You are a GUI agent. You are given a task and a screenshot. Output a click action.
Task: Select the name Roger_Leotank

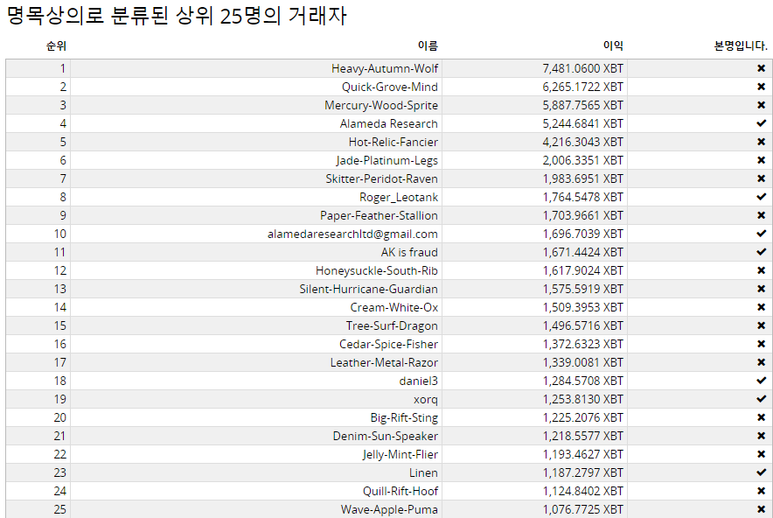[398, 197]
